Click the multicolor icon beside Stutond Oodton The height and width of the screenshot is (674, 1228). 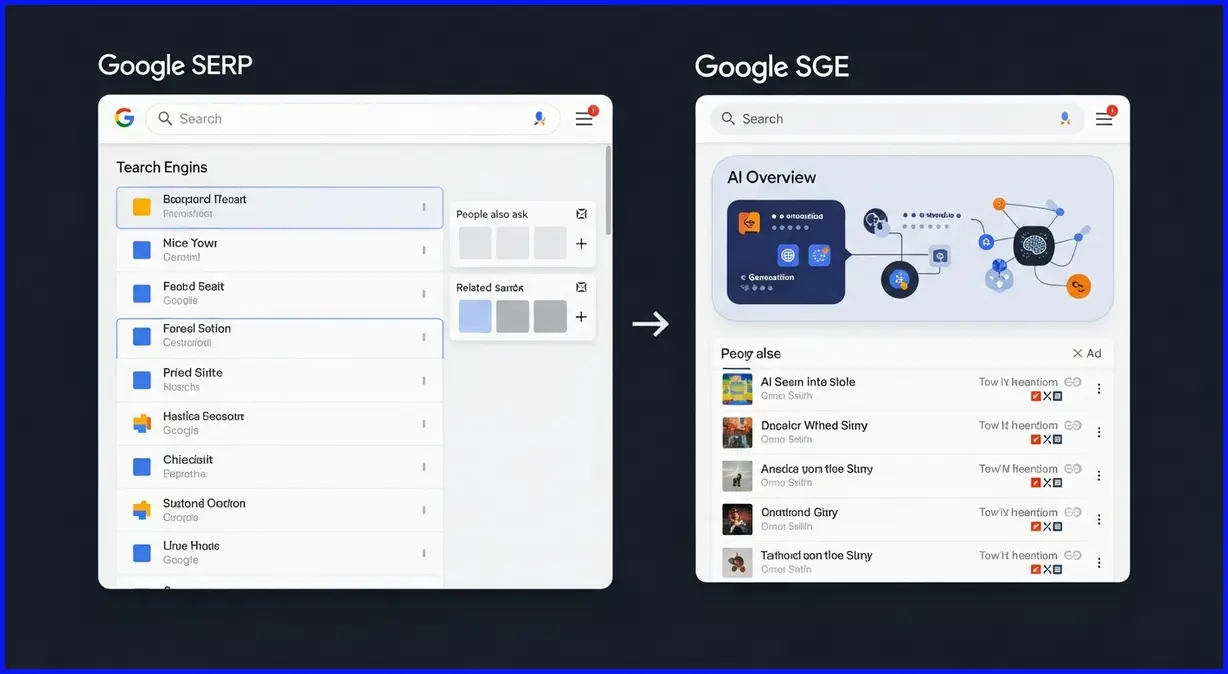click(x=142, y=510)
